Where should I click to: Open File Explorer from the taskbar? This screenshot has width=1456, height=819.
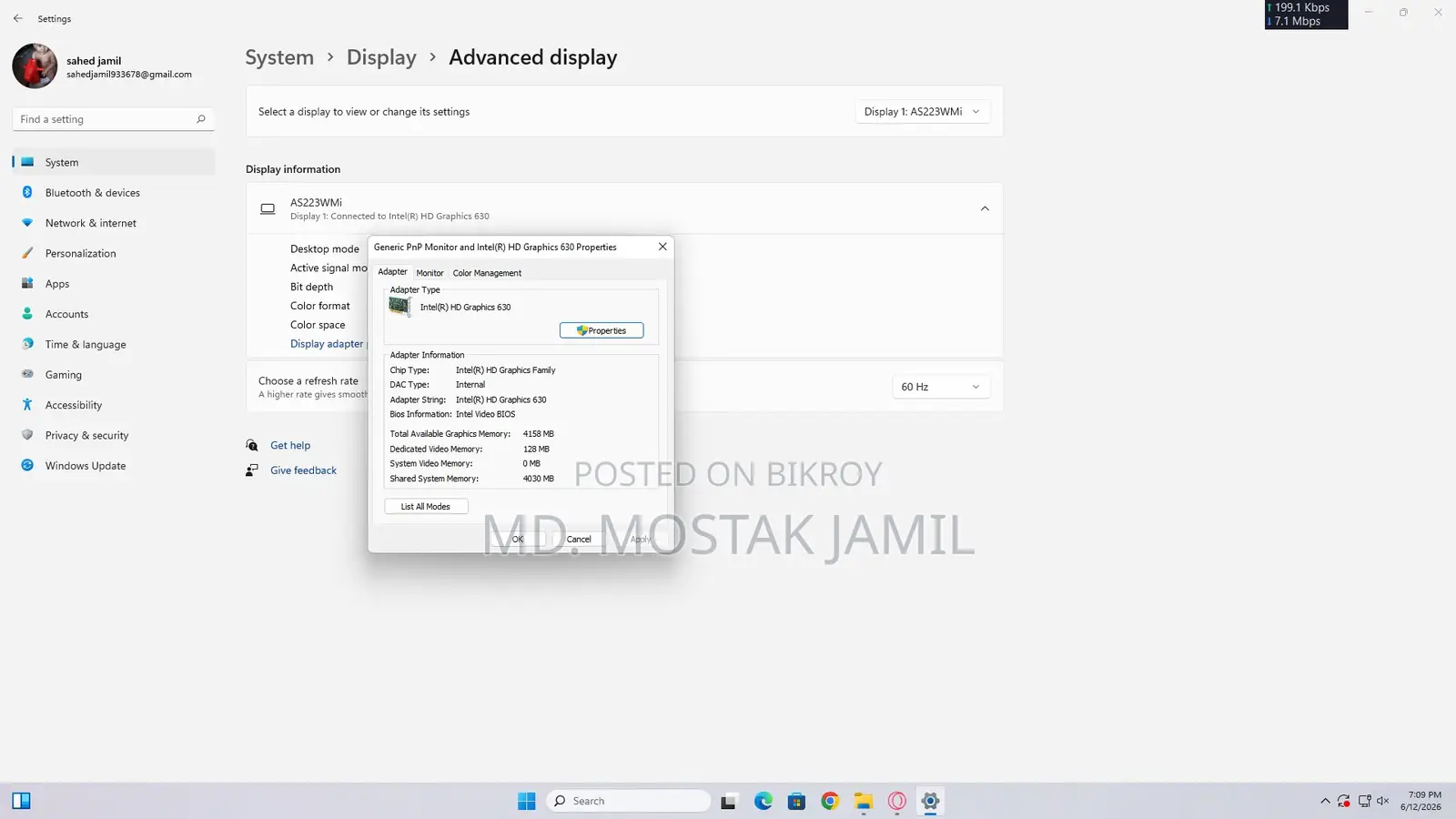click(864, 801)
